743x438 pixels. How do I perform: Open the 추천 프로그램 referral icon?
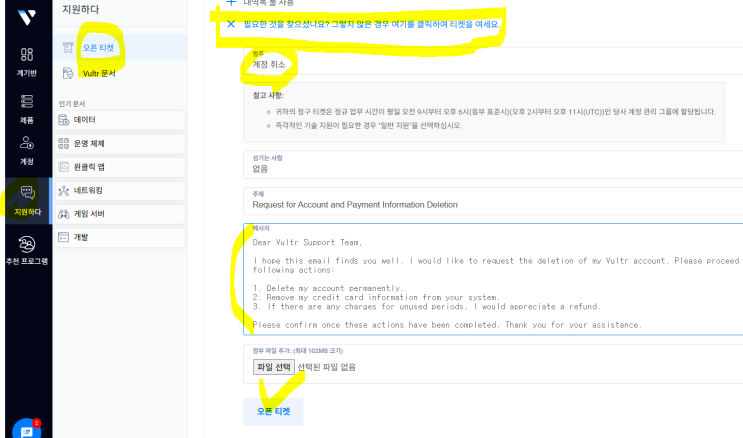coord(27,244)
